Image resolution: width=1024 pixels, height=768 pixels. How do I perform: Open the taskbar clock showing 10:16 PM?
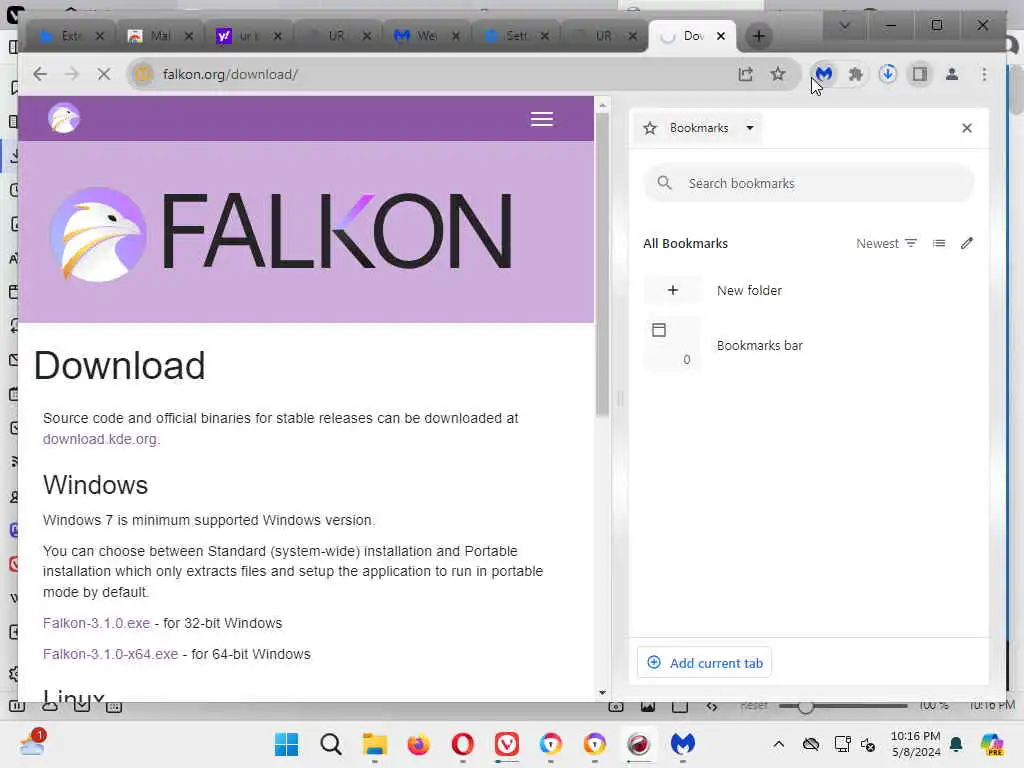point(916,744)
